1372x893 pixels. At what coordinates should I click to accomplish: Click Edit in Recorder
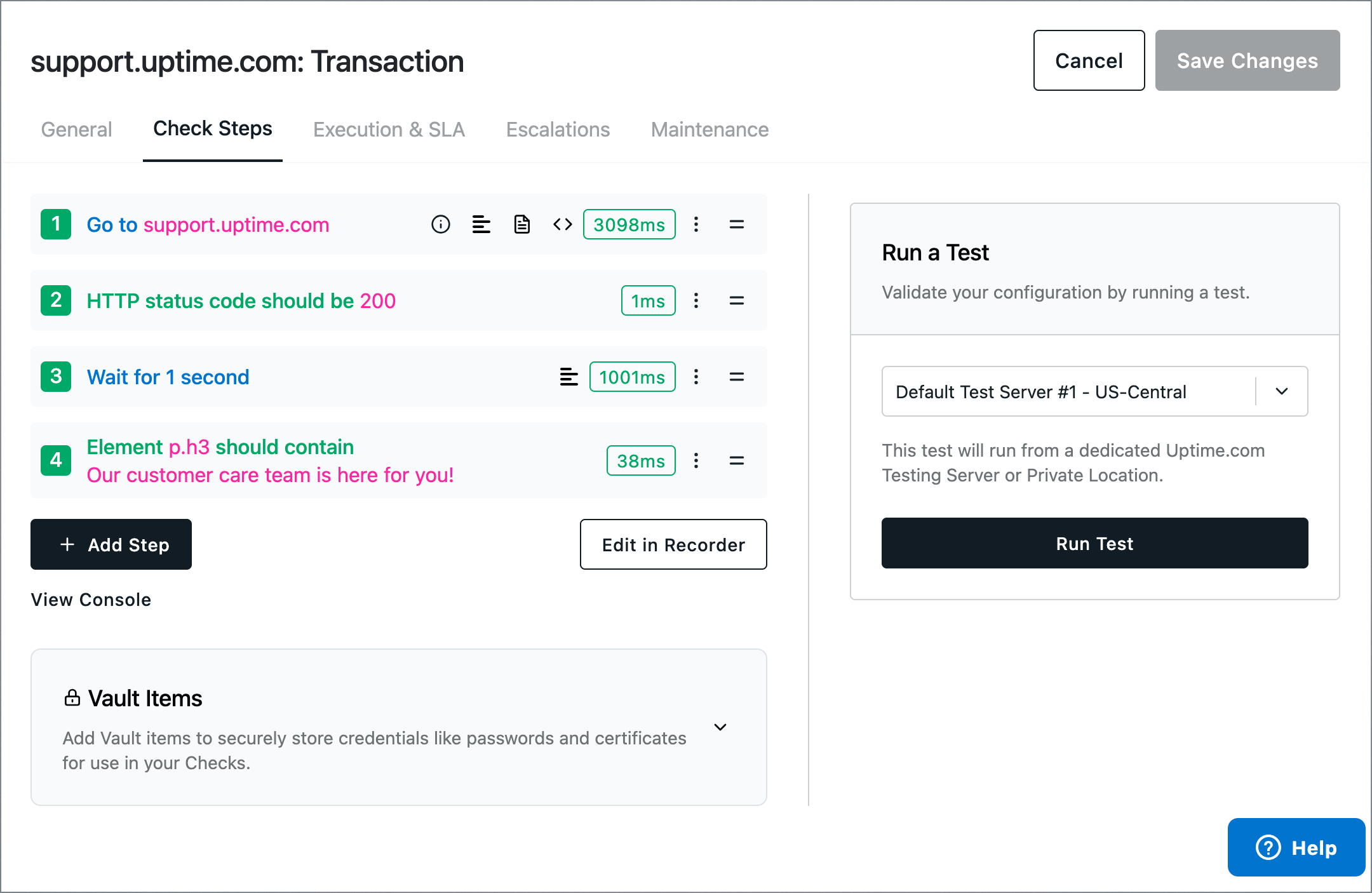point(673,544)
